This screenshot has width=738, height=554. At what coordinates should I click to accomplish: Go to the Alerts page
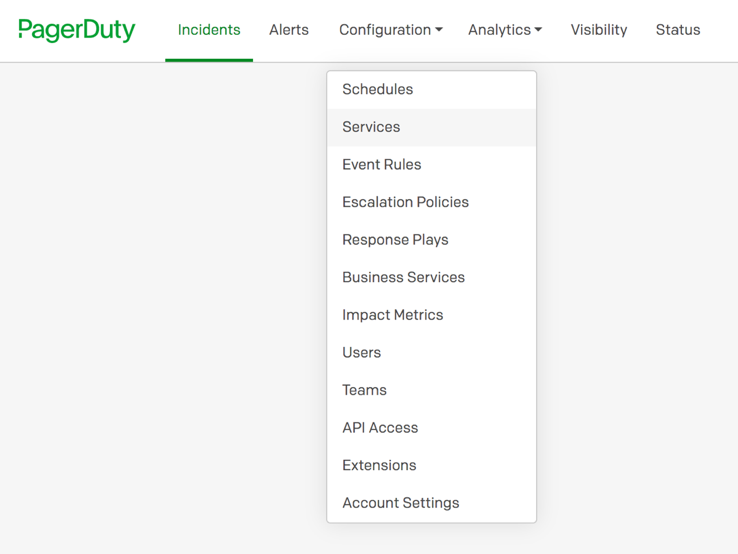tap(289, 30)
